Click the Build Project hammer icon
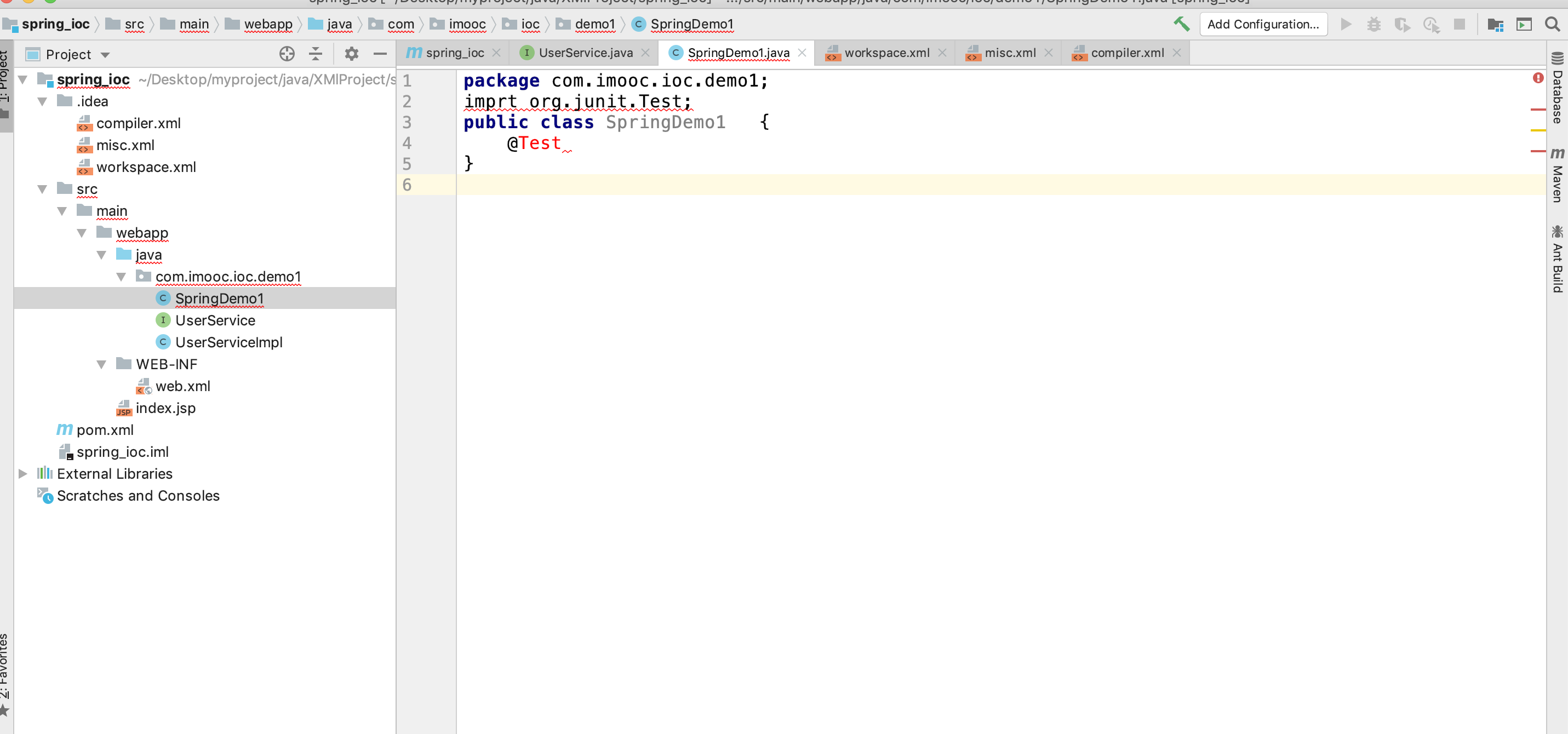The height and width of the screenshot is (734, 1568). click(x=1181, y=24)
